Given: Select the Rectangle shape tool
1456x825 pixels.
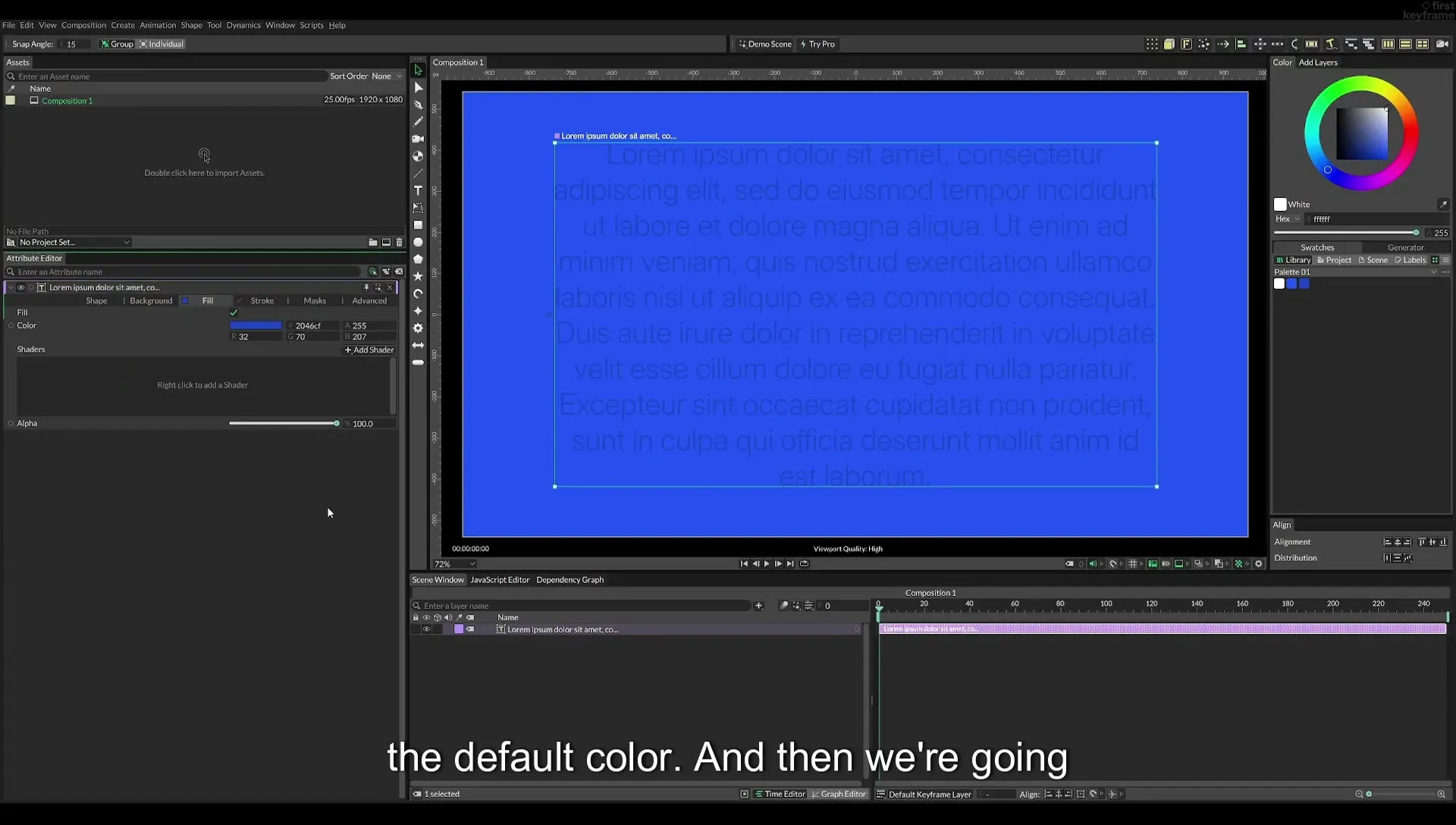Looking at the screenshot, I should coord(418,225).
